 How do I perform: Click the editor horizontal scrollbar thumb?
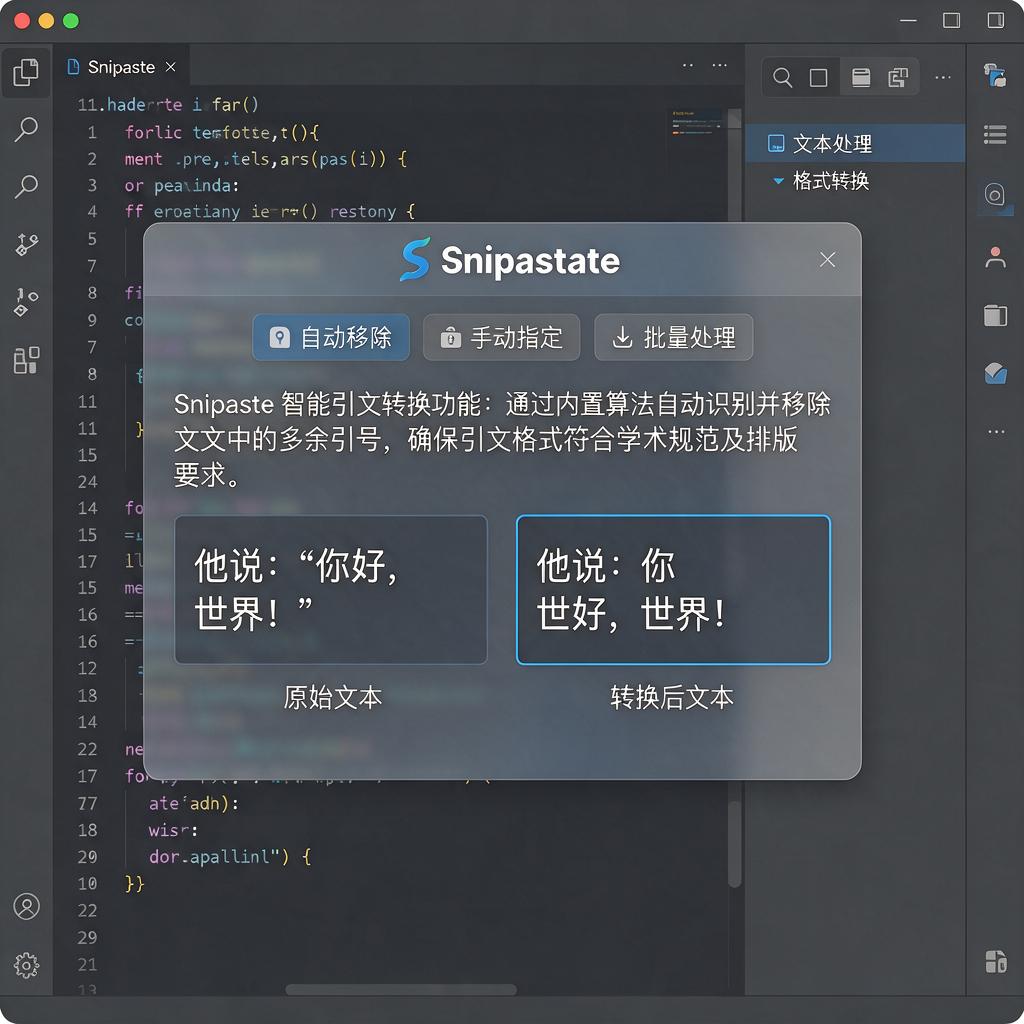(x=401, y=990)
